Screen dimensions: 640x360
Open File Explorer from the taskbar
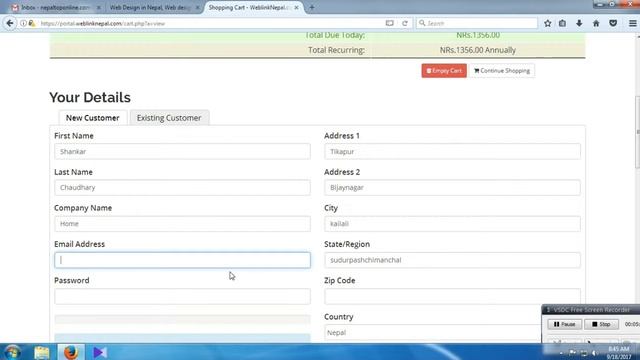tap(42, 352)
